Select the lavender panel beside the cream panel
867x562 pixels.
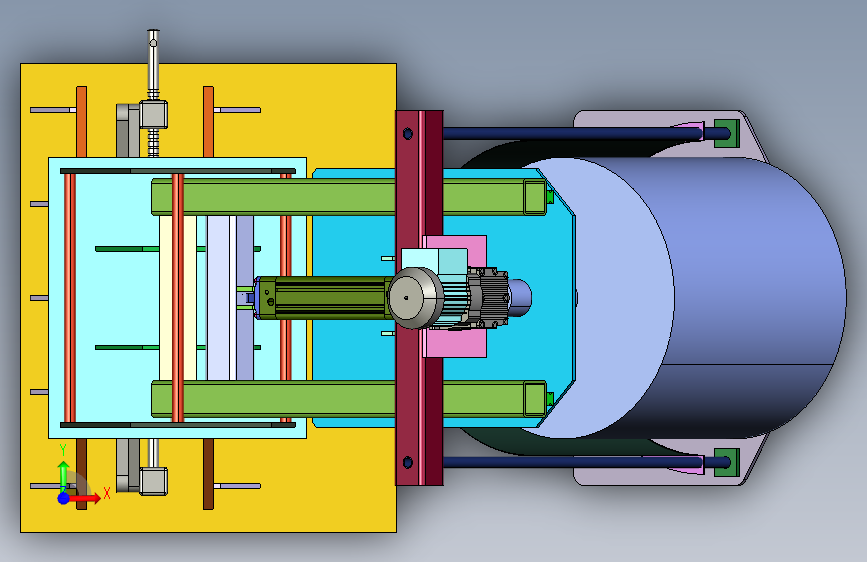coord(218,299)
